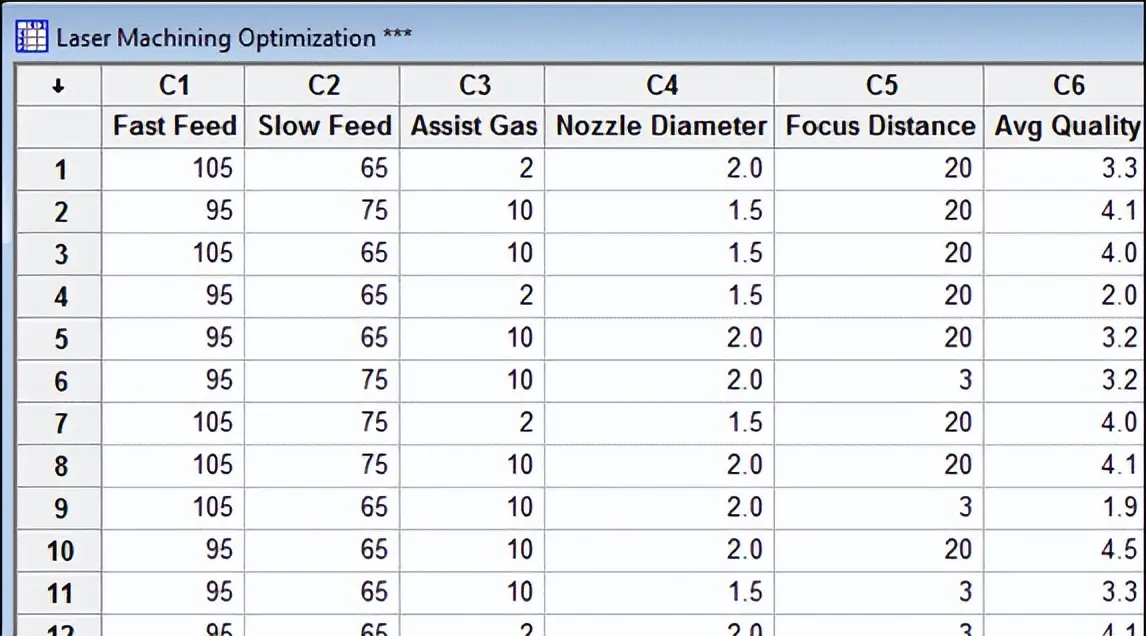Select row header 1
The image size is (1146, 636).
pos(59,170)
